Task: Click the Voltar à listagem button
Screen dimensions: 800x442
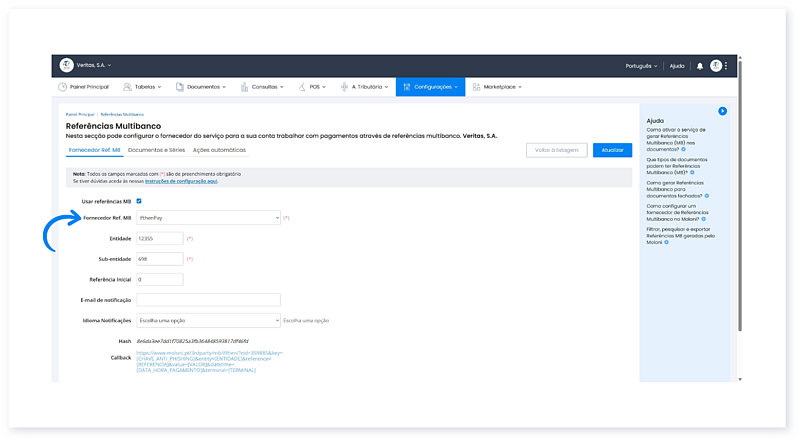Action: tap(557, 150)
